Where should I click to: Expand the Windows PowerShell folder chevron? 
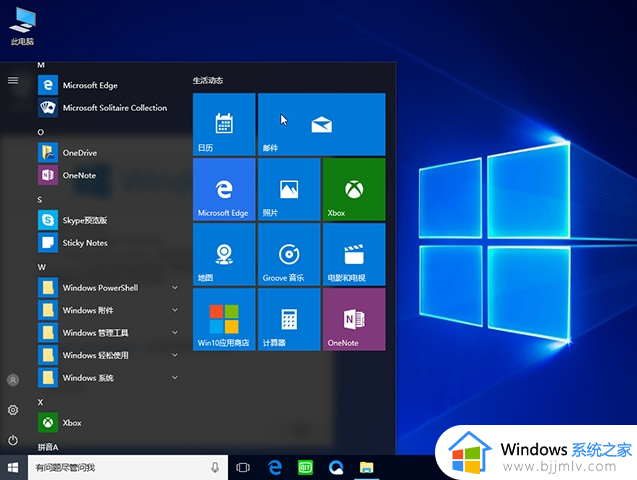coord(175,288)
